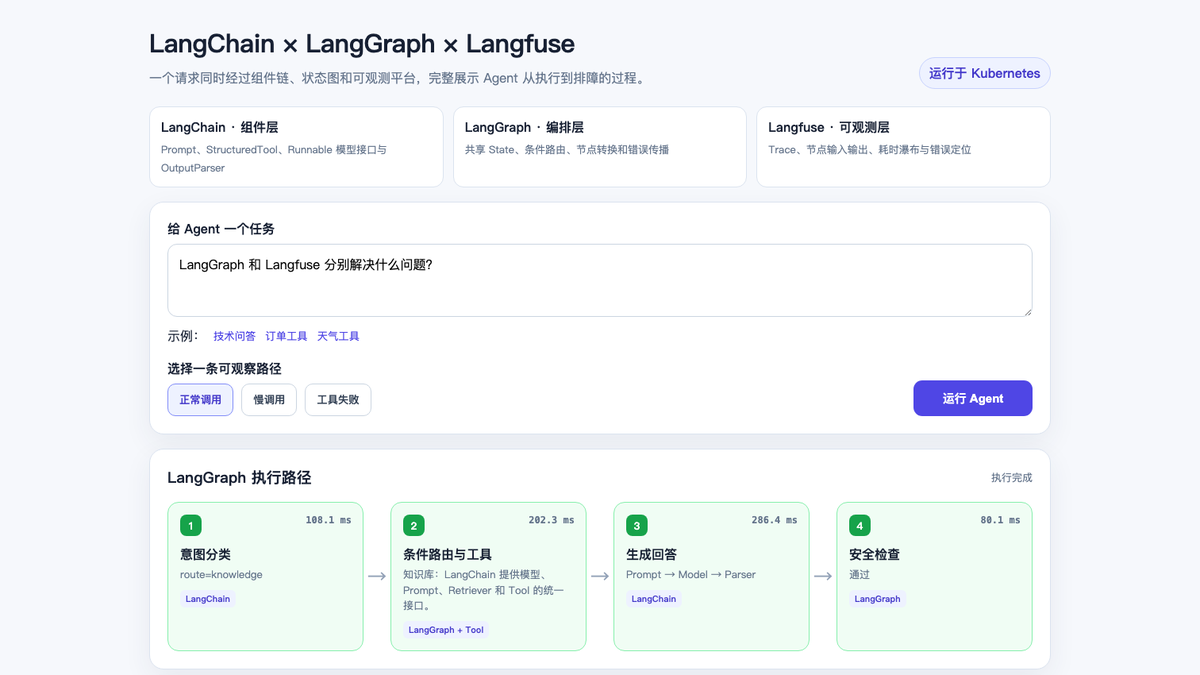
Task: Click the 108.1 ms timing value
Action: (x=329, y=520)
